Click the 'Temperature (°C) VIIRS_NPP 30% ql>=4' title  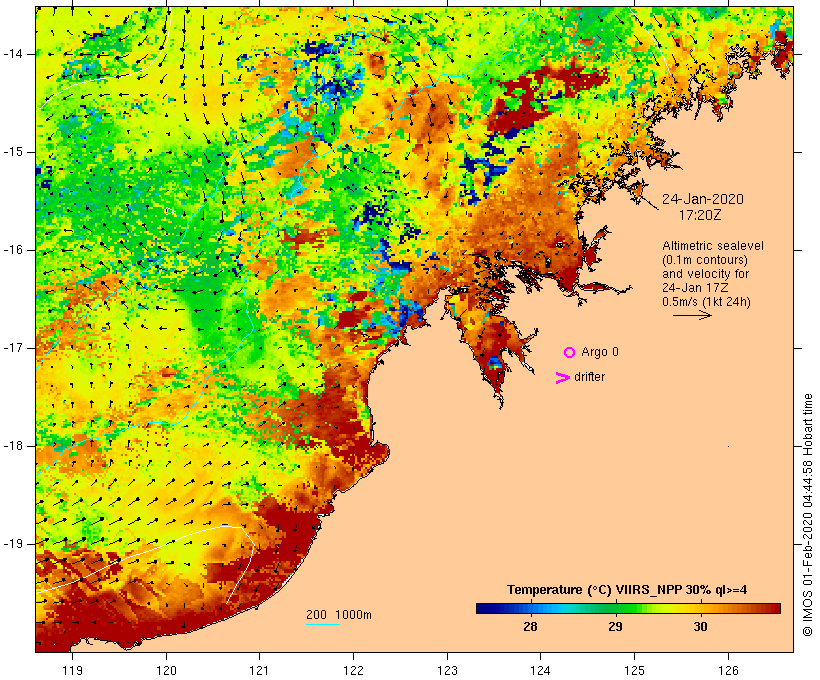click(627, 590)
